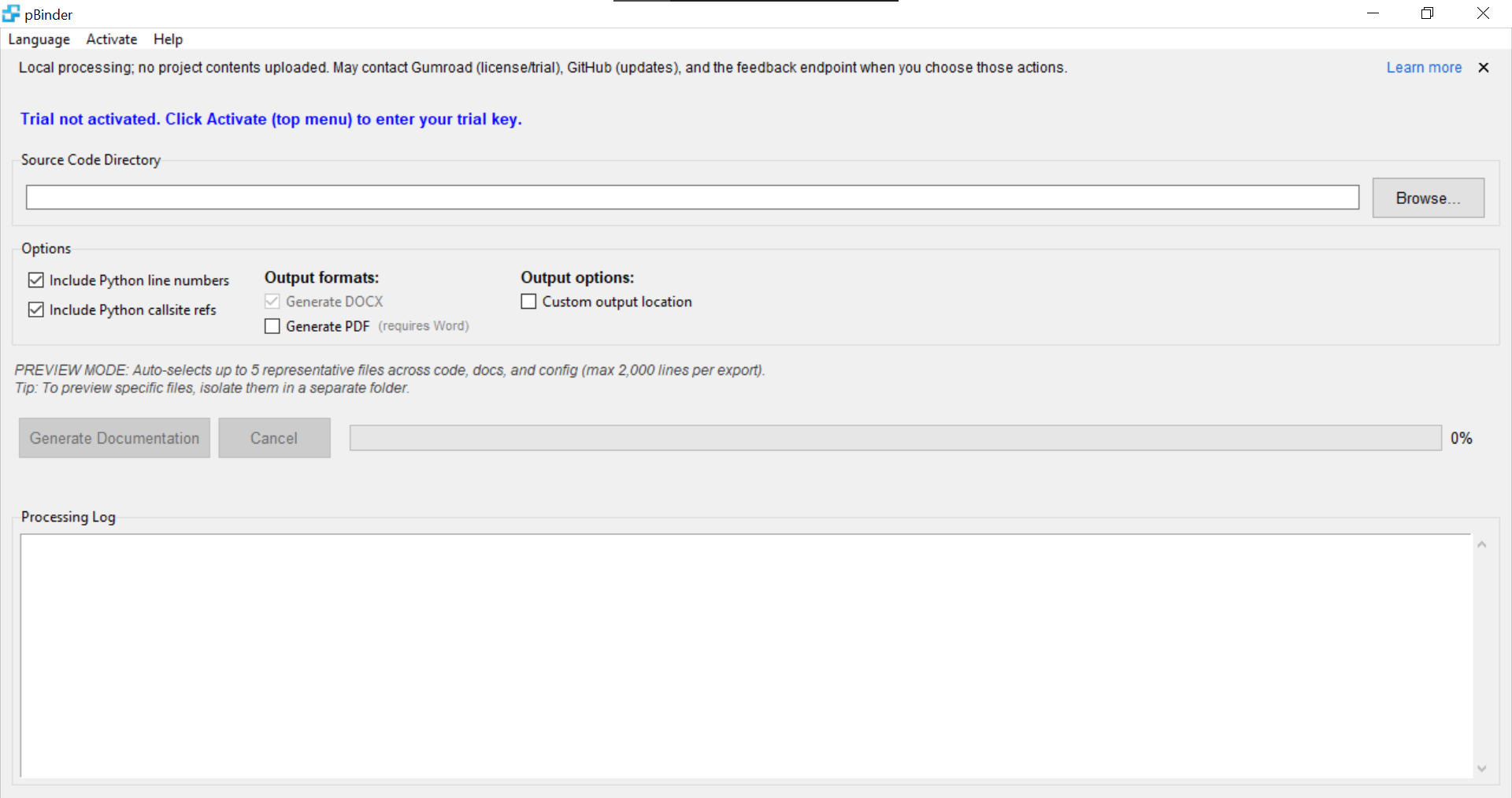Click the Generate Documentation button
Viewport: 1512px width, 798px height.
[113, 437]
